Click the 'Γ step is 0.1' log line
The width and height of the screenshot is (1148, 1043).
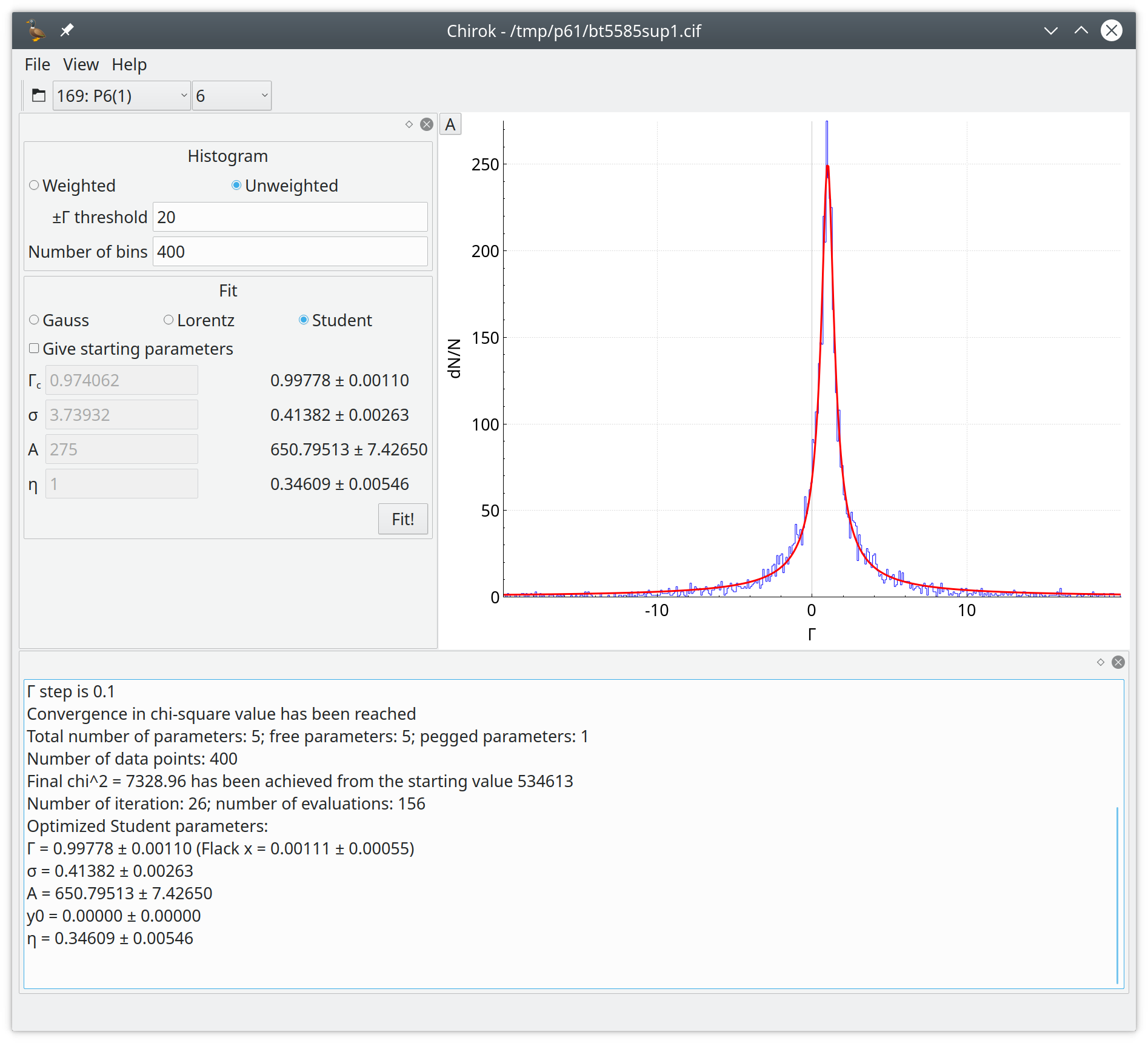click(x=71, y=691)
